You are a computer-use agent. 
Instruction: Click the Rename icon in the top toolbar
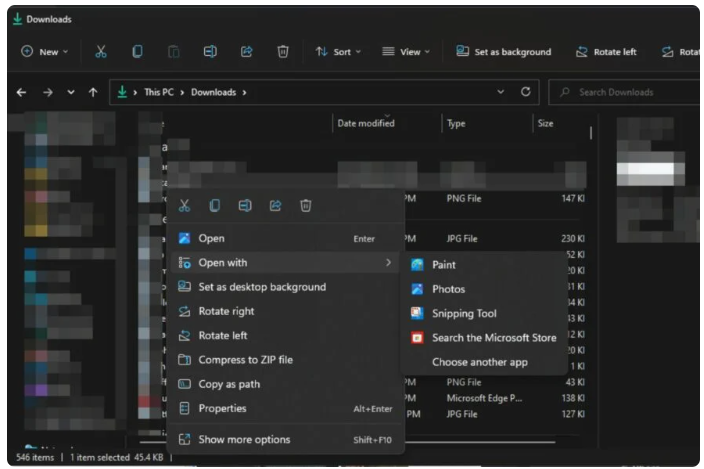click(x=210, y=52)
